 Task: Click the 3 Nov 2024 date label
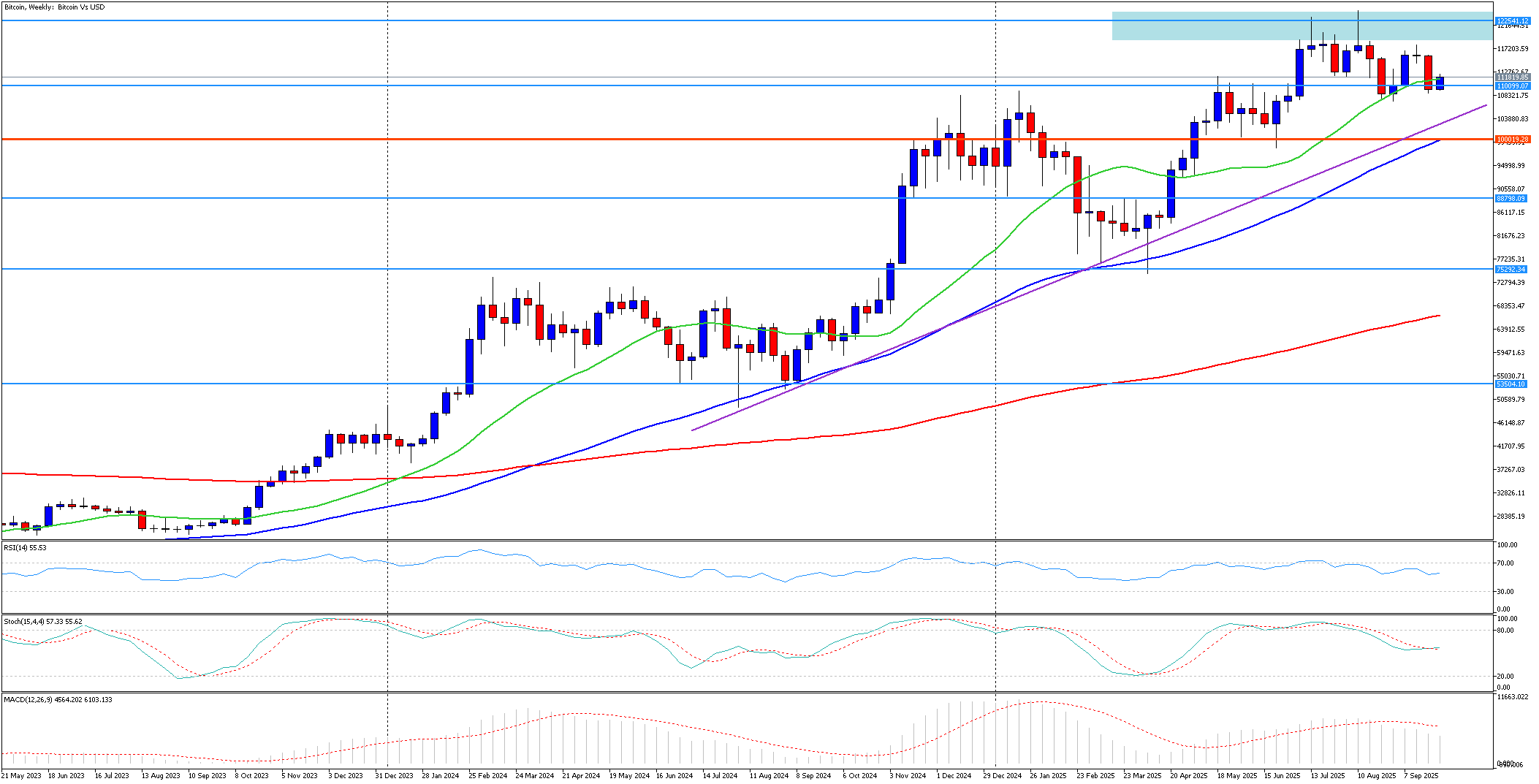tap(908, 776)
